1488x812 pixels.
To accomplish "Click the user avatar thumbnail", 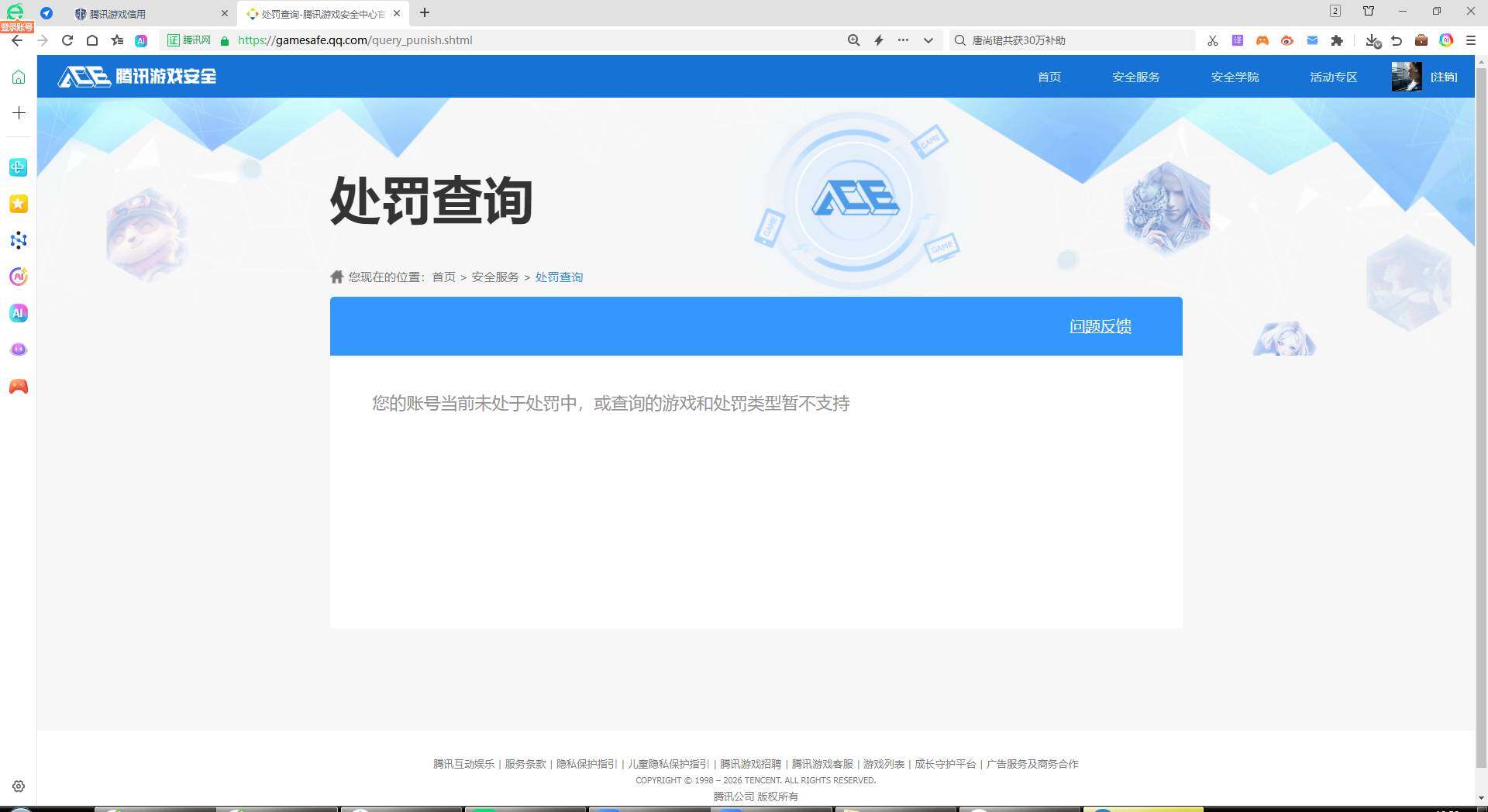I will coord(1407,77).
